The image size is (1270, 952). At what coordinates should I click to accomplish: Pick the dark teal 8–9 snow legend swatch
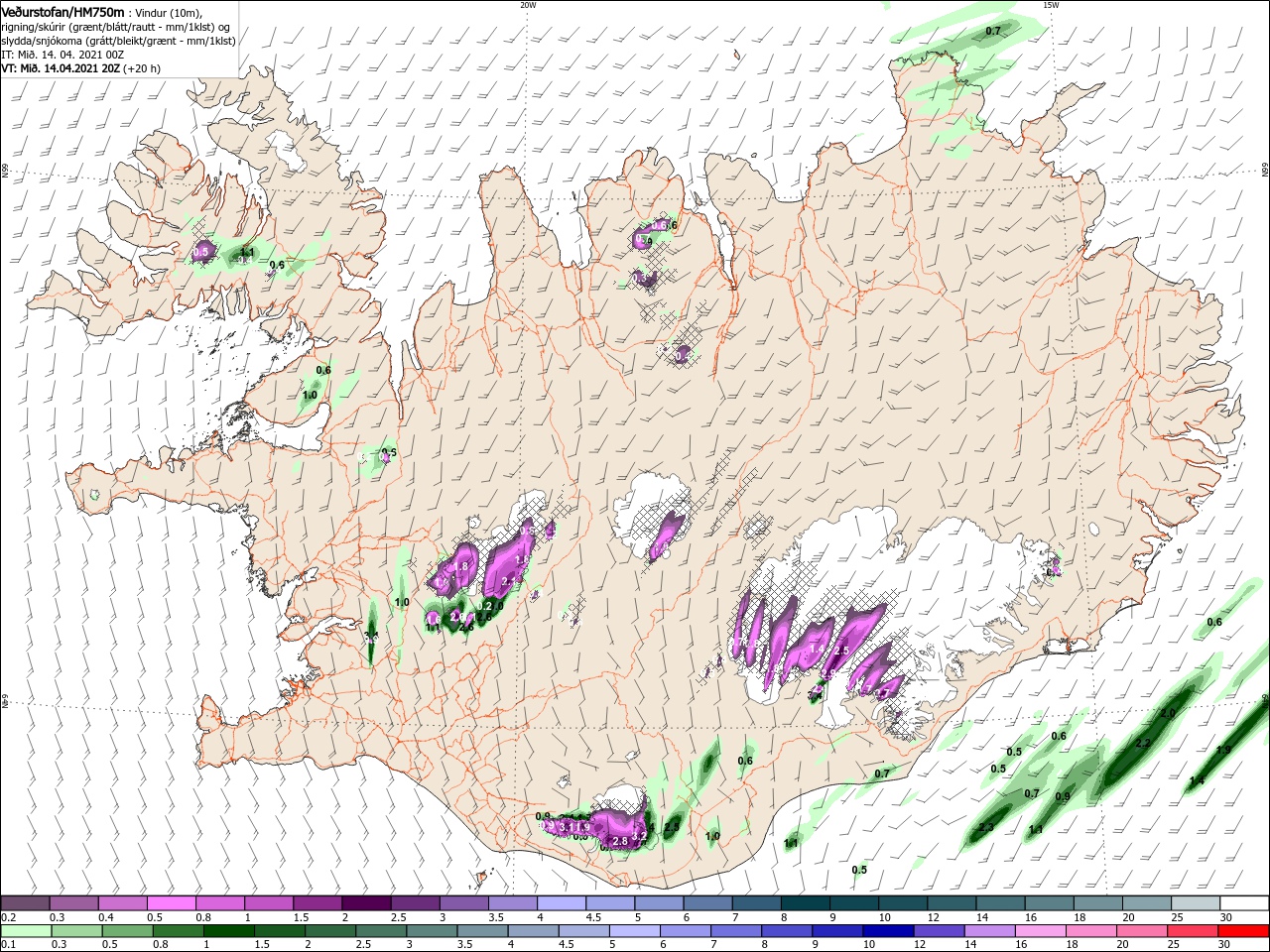806,903
